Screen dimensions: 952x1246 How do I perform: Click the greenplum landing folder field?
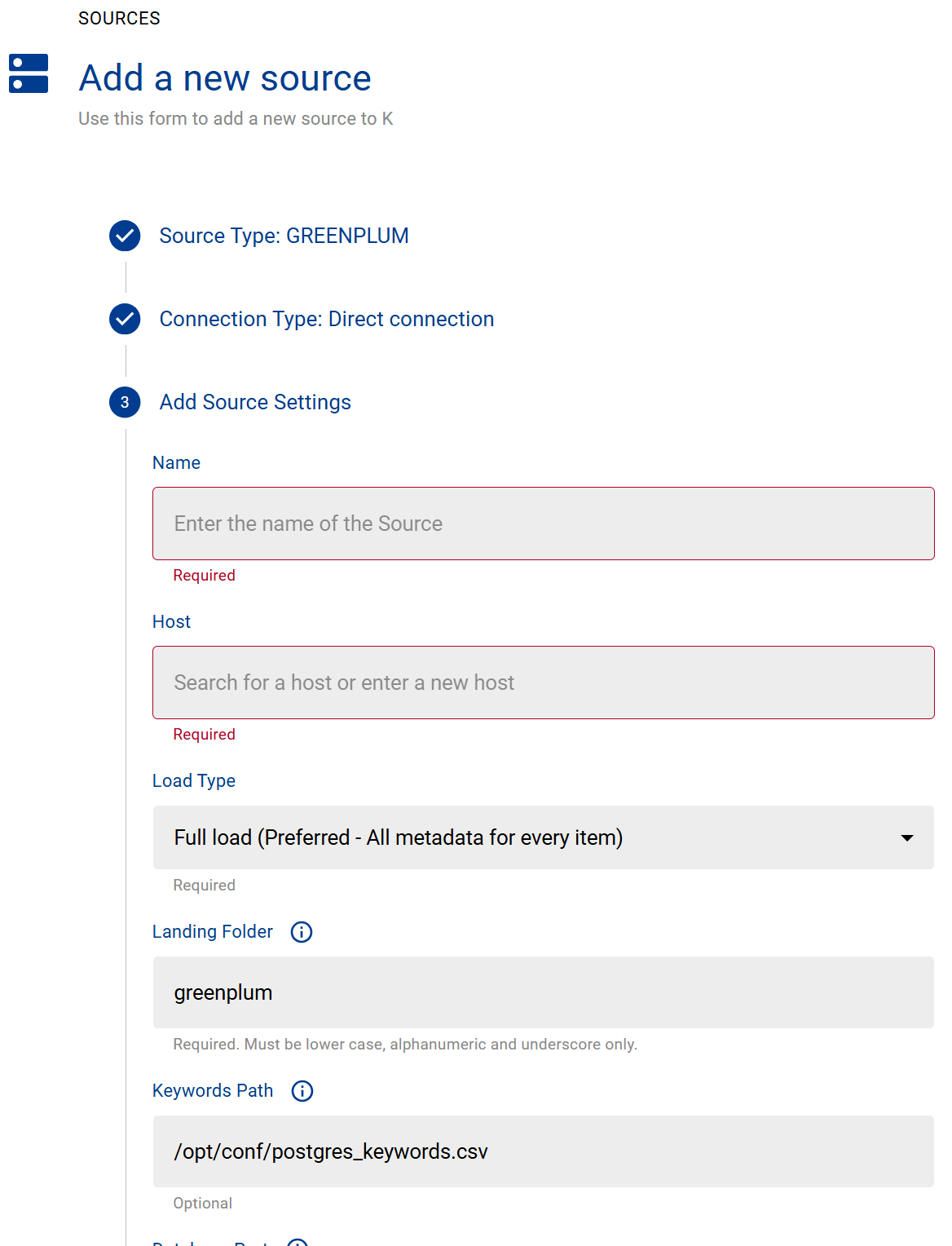543,992
